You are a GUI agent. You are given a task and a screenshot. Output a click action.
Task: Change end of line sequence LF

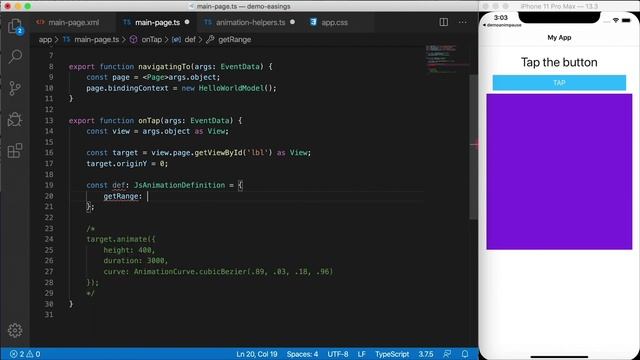pyautogui.click(x=362, y=354)
